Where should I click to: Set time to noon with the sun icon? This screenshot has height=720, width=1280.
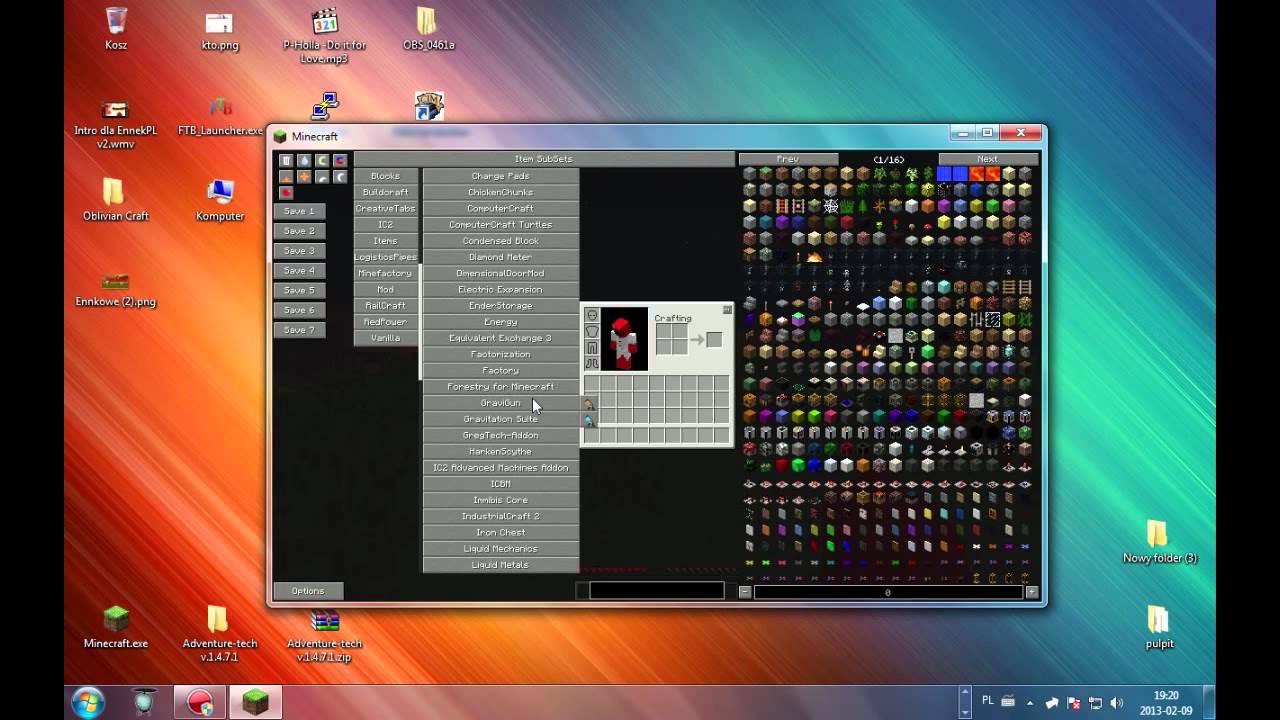(304, 177)
